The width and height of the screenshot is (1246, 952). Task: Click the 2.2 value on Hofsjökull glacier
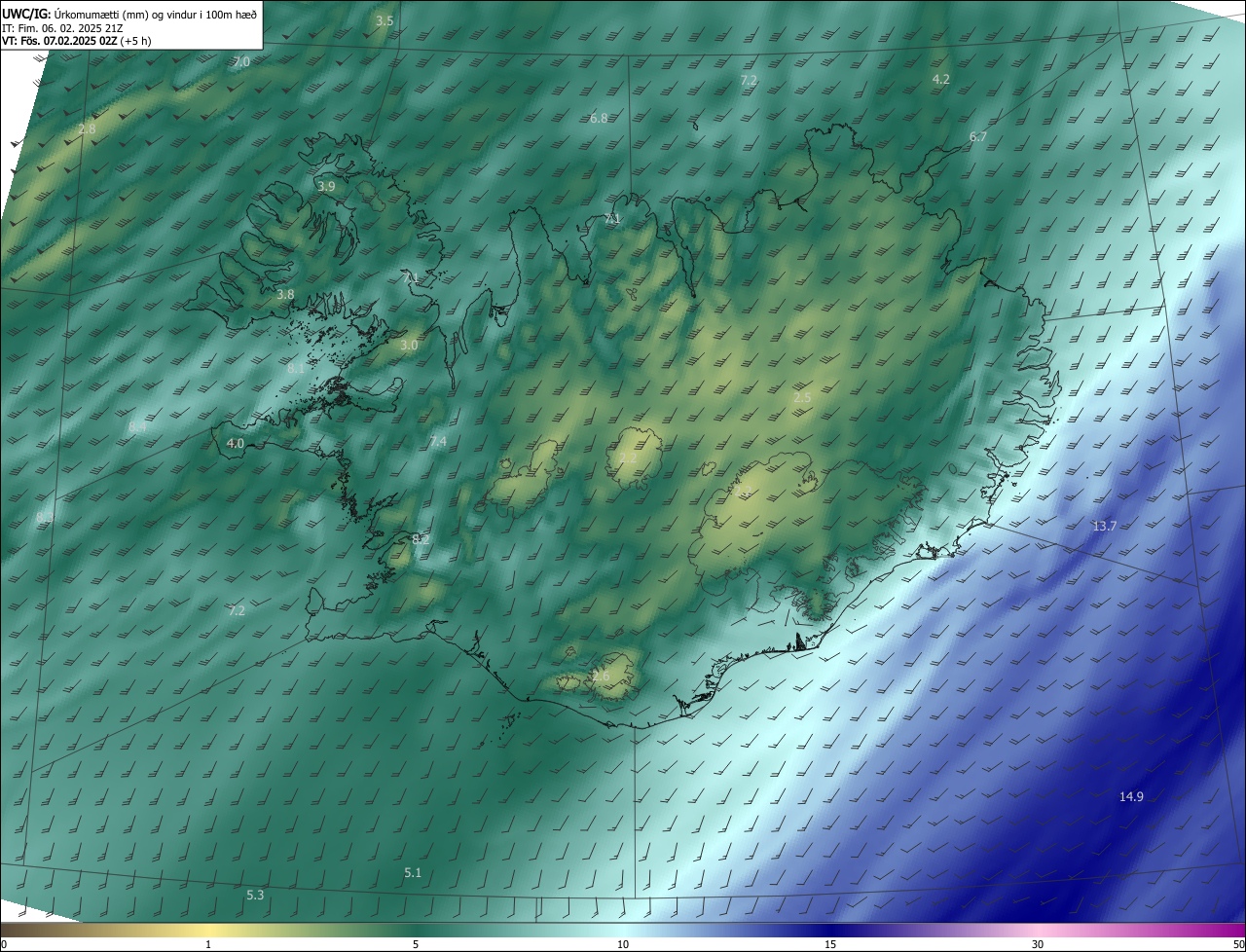[628, 458]
